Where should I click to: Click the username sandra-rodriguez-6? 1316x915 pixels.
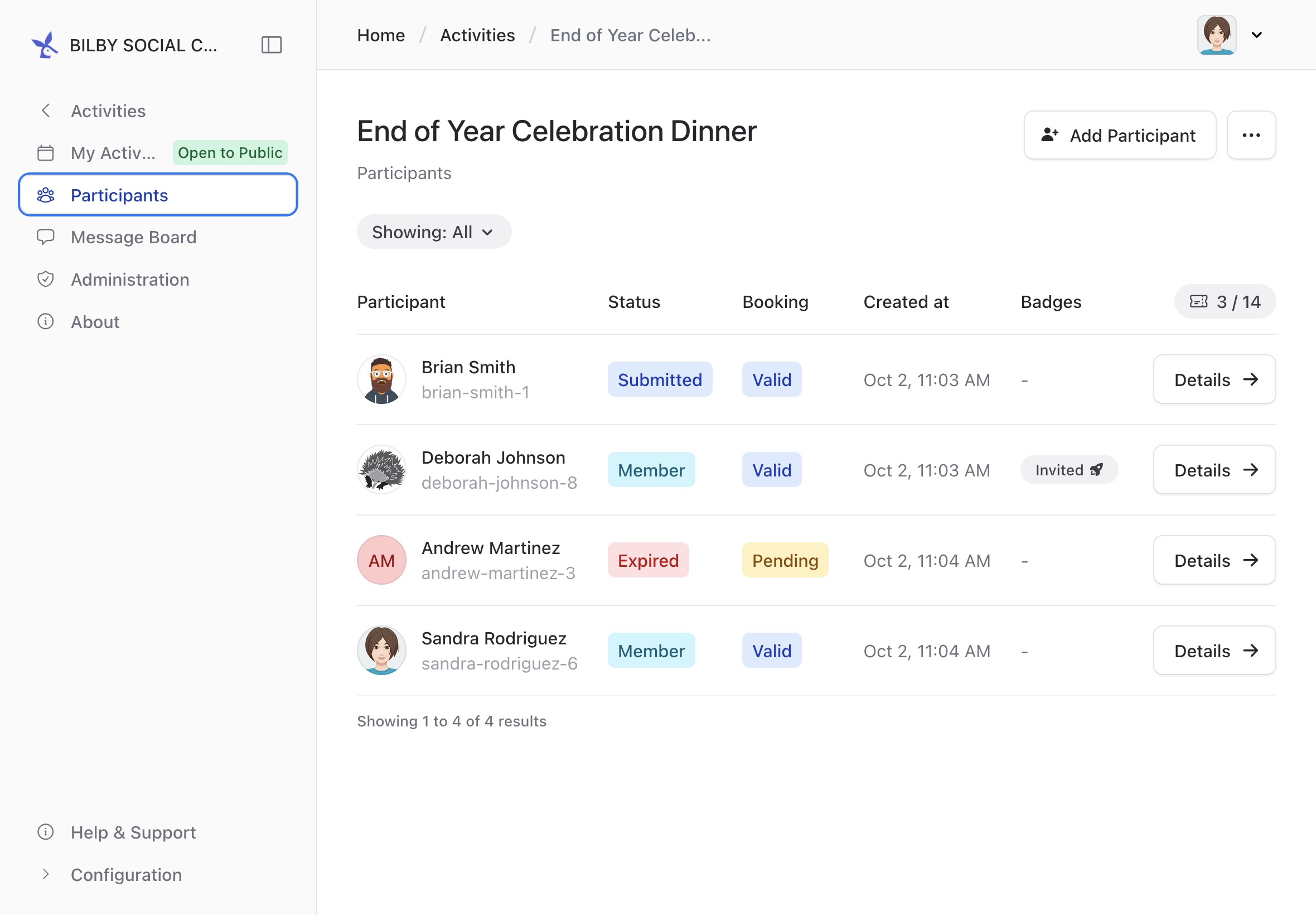click(499, 663)
